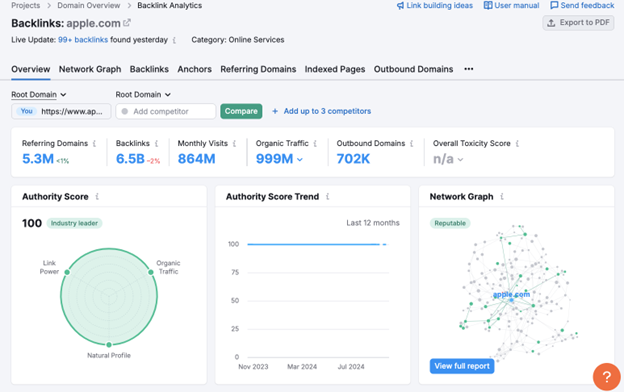
Task: Click info icon beside Live Update text
Action: click(x=174, y=40)
